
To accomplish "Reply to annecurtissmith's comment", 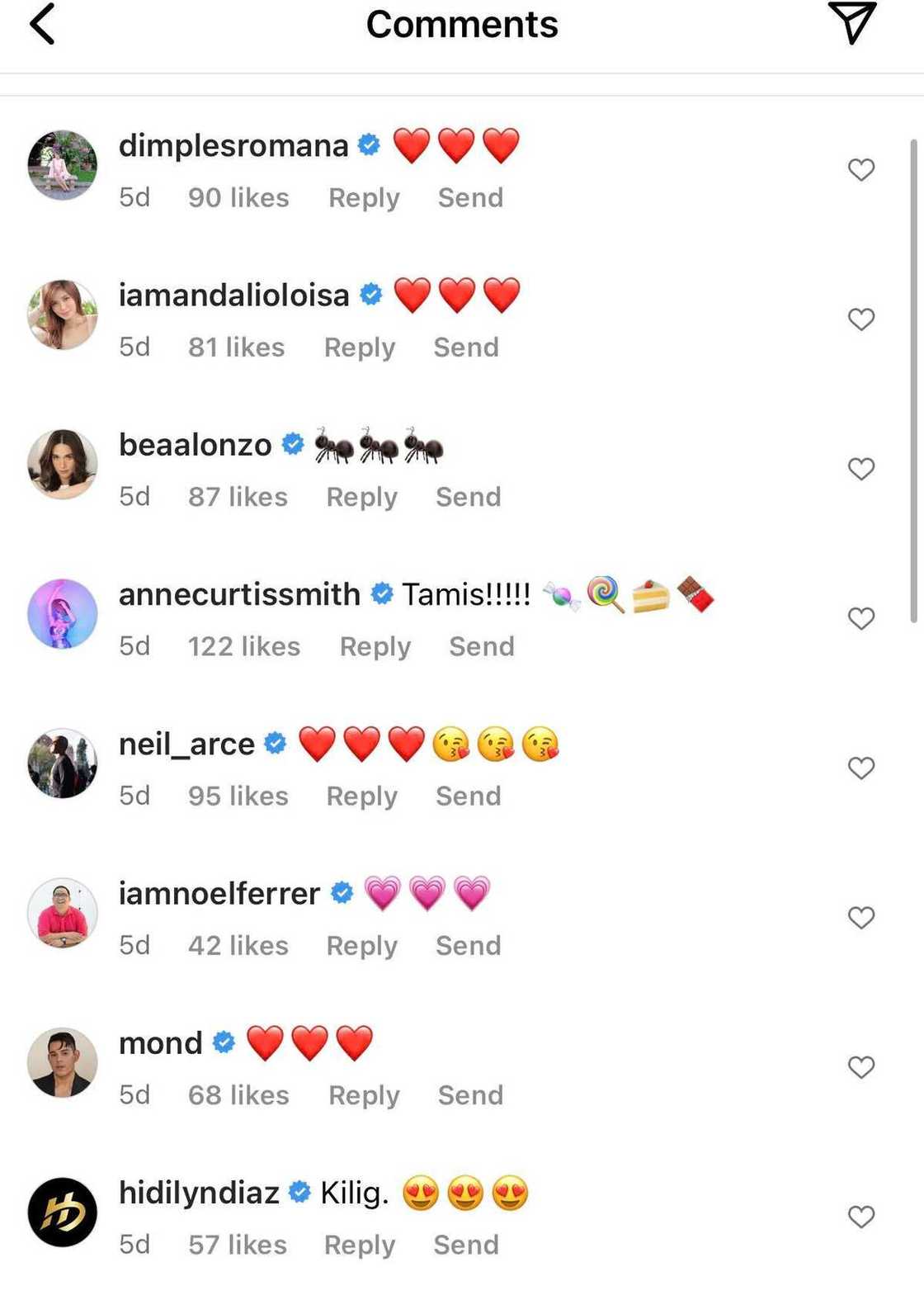I will tap(375, 646).
